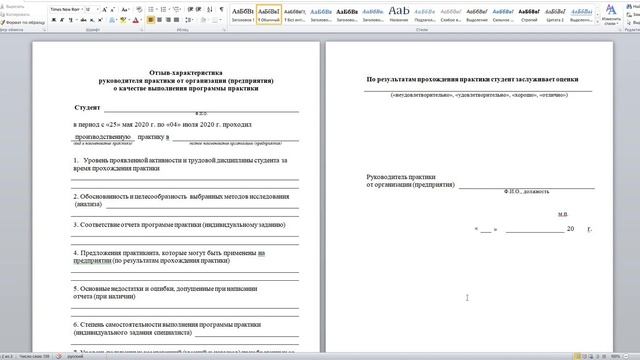
Task: Apply subscript formatting
Action: pyautogui.click(x=92, y=20)
